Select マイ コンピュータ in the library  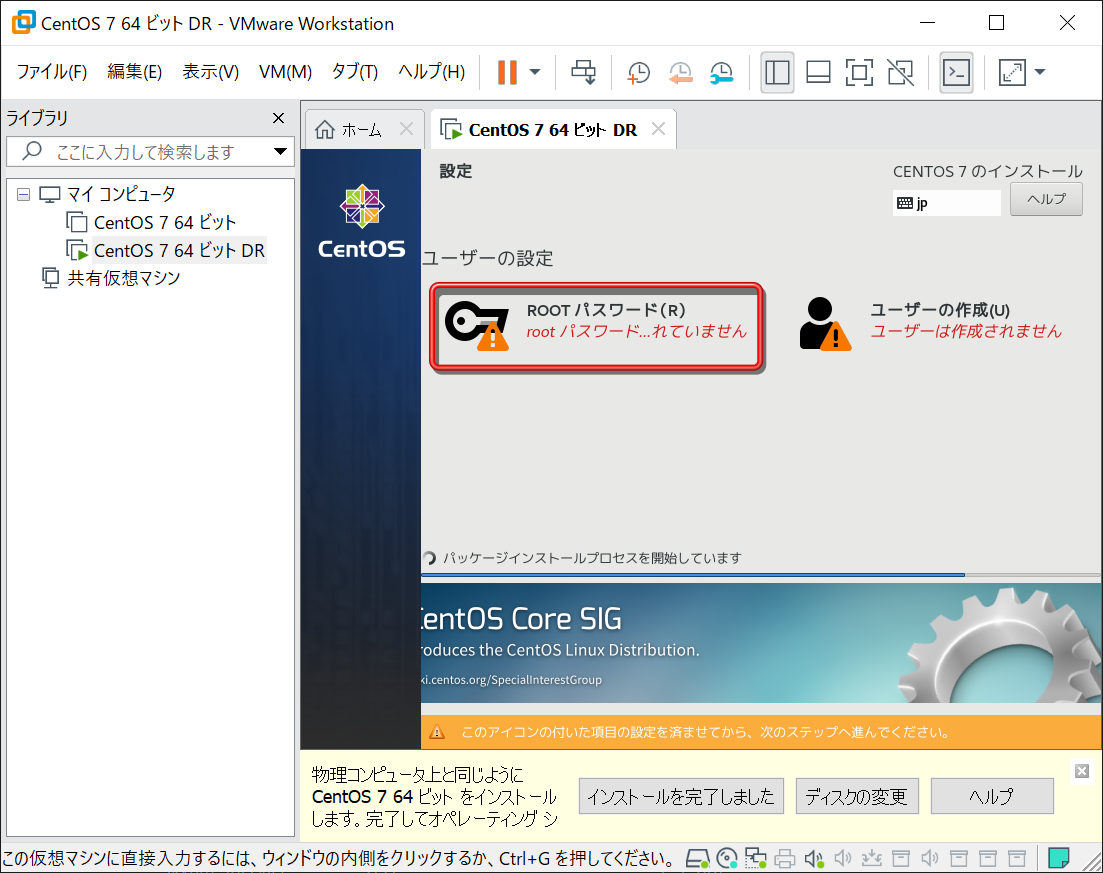[120, 194]
